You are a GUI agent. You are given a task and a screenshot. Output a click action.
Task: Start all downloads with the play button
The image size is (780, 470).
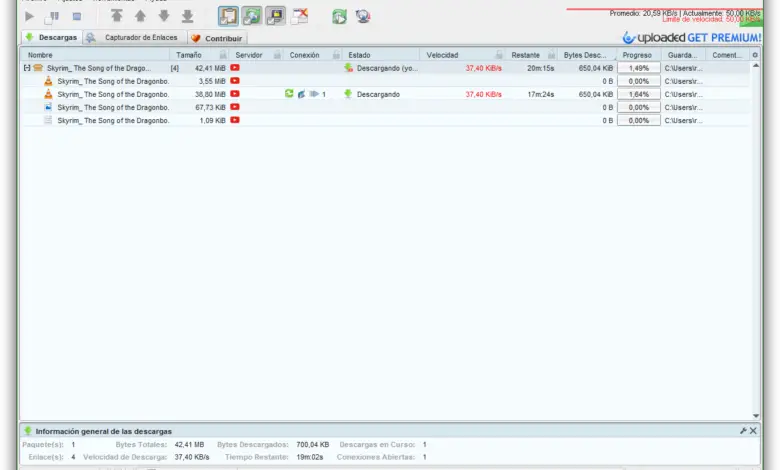29,16
